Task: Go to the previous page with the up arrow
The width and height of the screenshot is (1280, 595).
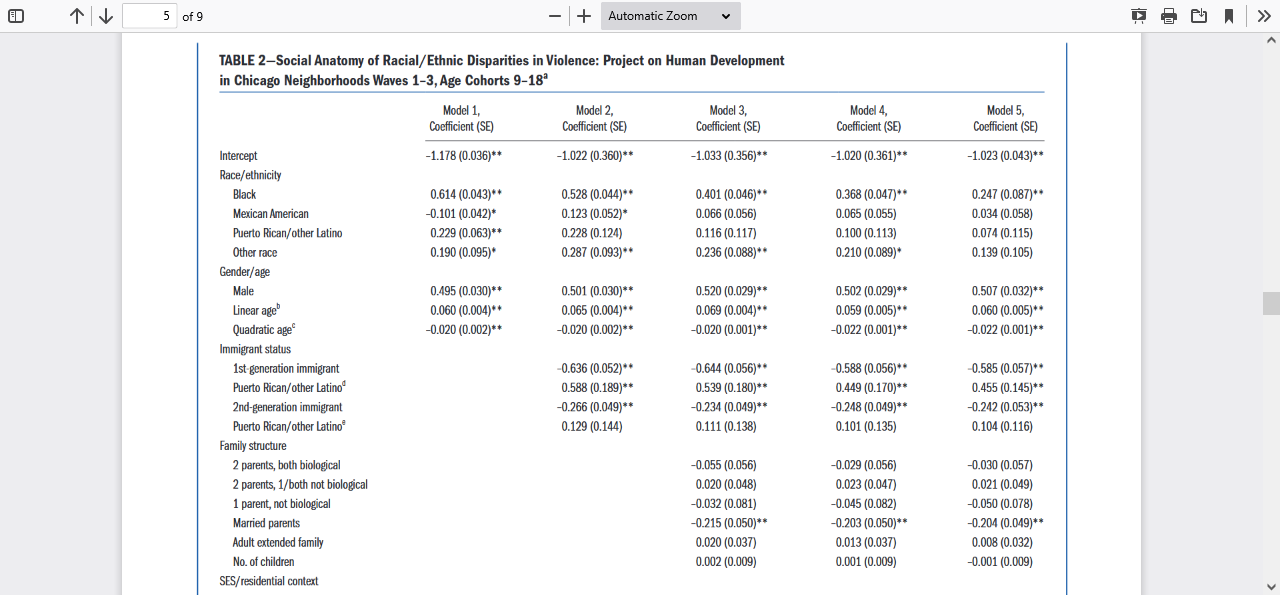Action: coord(76,16)
